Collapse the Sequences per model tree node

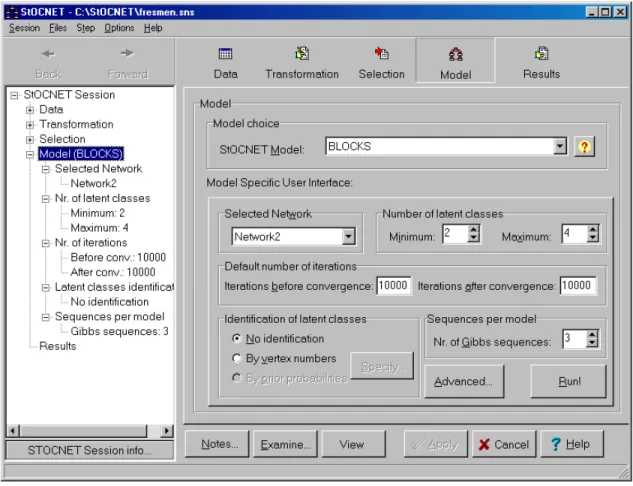[46, 317]
